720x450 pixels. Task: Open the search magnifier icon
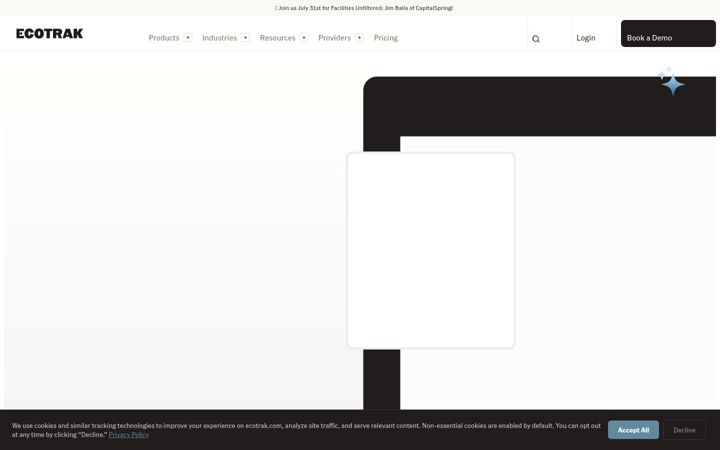pos(536,39)
